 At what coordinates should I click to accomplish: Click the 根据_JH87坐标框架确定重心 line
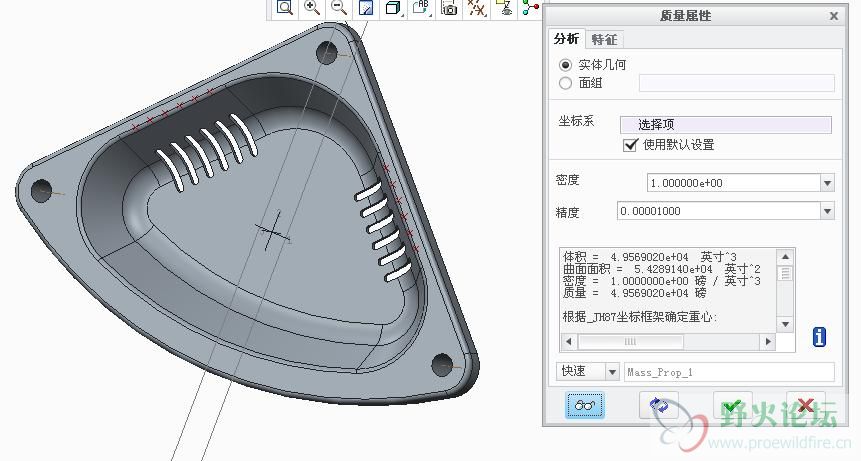click(x=640, y=317)
